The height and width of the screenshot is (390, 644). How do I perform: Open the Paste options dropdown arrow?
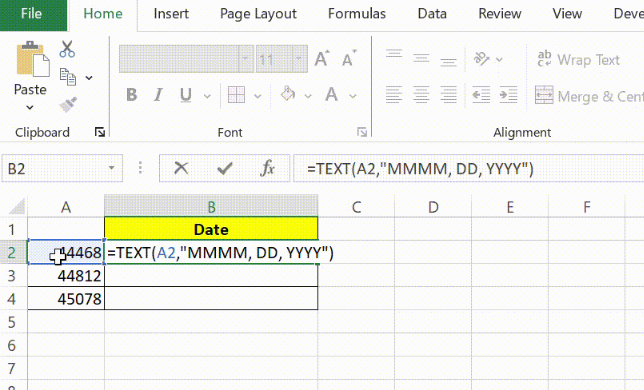30,108
